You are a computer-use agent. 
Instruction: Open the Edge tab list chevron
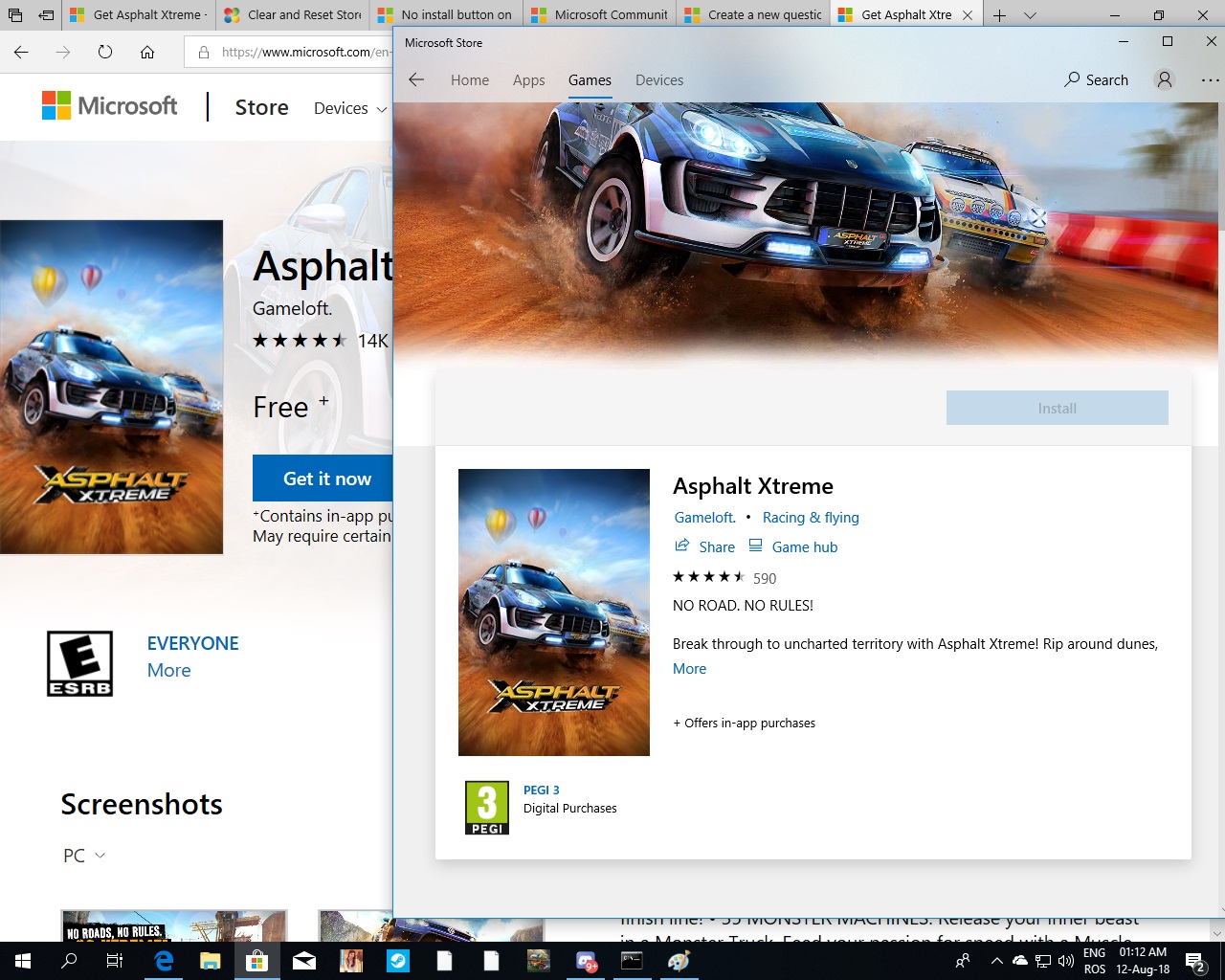1030,15
